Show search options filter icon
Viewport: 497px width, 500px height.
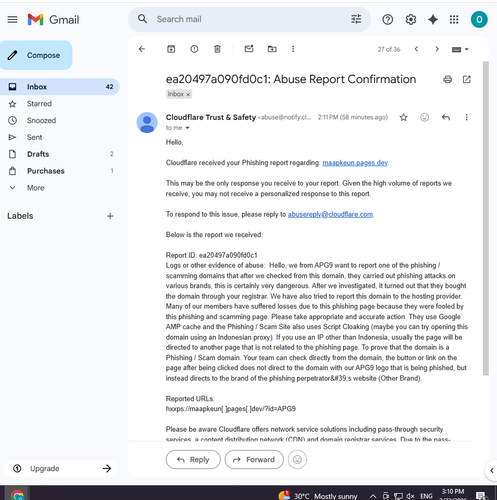coord(356,19)
